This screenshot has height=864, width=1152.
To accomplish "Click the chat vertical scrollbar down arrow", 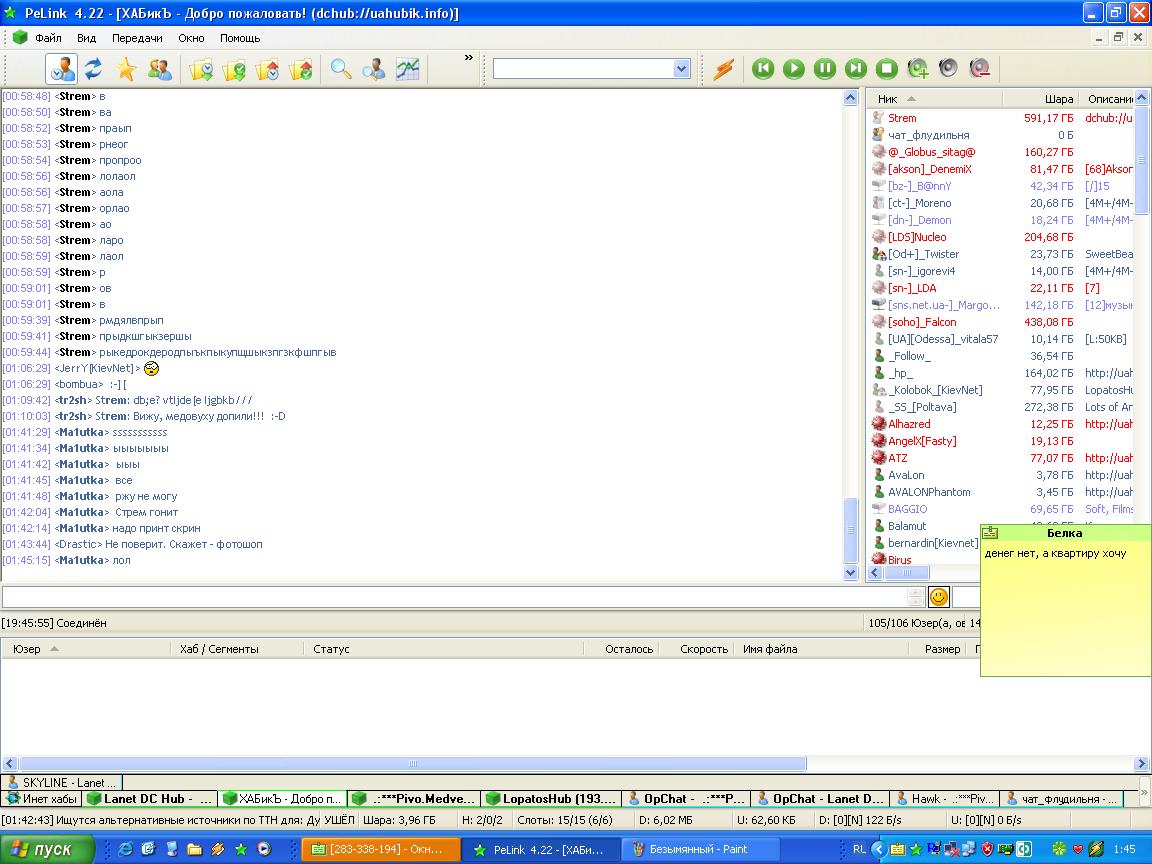I will 851,573.
